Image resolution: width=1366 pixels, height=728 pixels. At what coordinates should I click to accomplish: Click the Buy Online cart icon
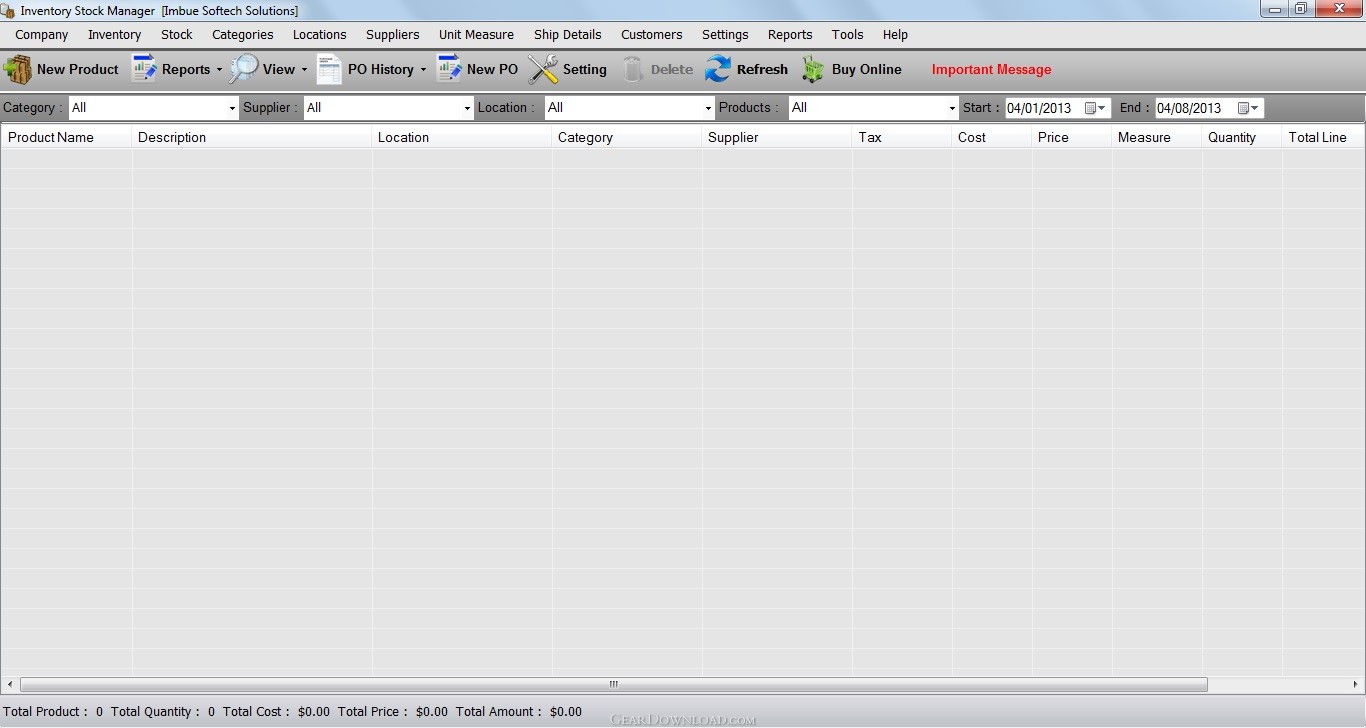pos(813,69)
